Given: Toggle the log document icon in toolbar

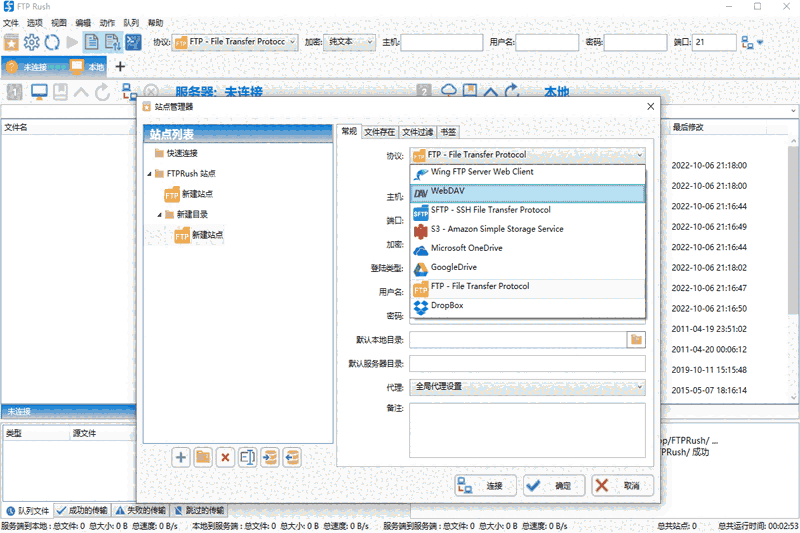Looking at the screenshot, I should 92,42.
